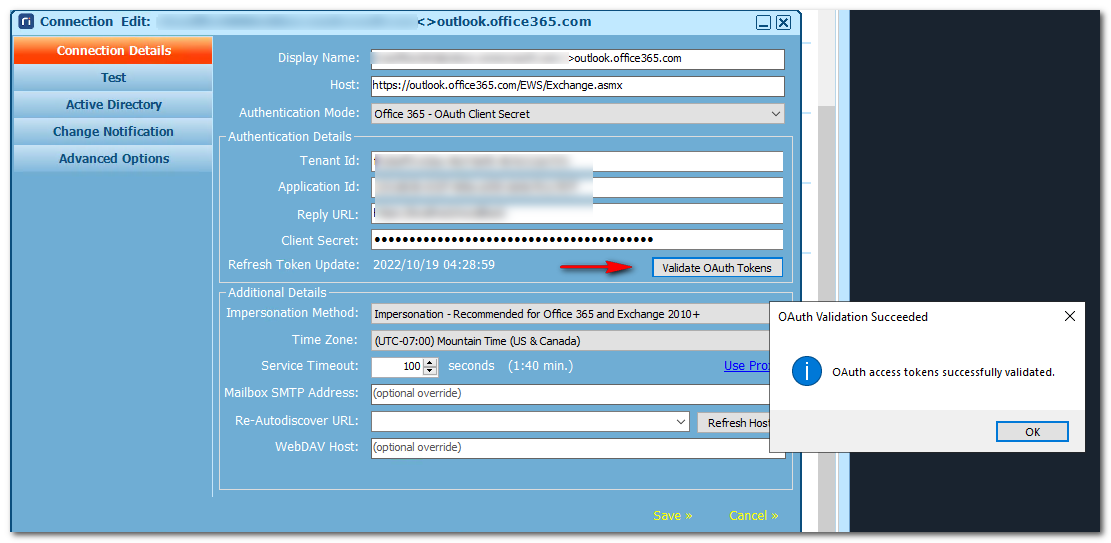This screenshot has width=1111, height=543.
Task: Click the Service Timeout number field
Action: 397,366
